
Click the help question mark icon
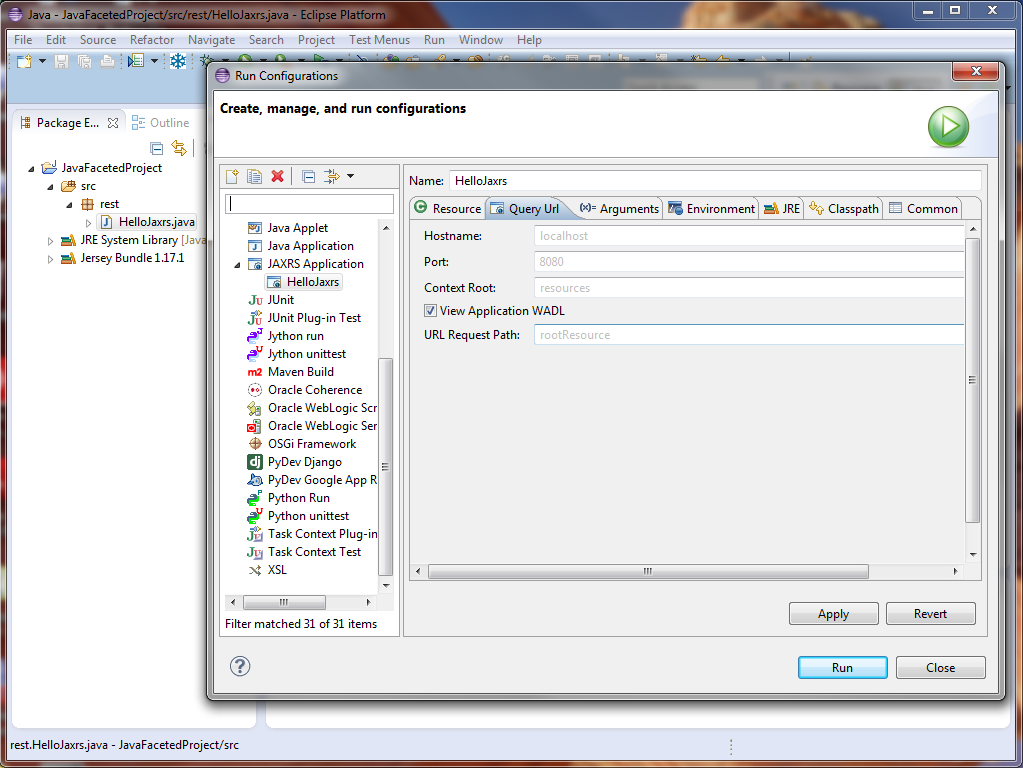coord(240,666)
